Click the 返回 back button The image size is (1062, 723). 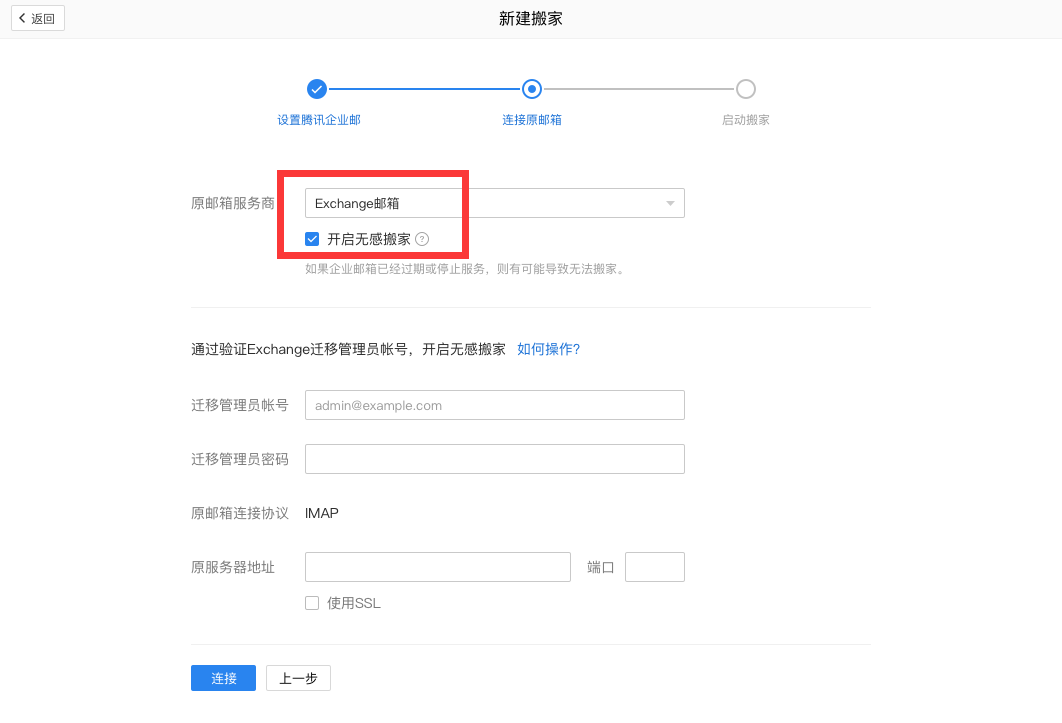38,18
